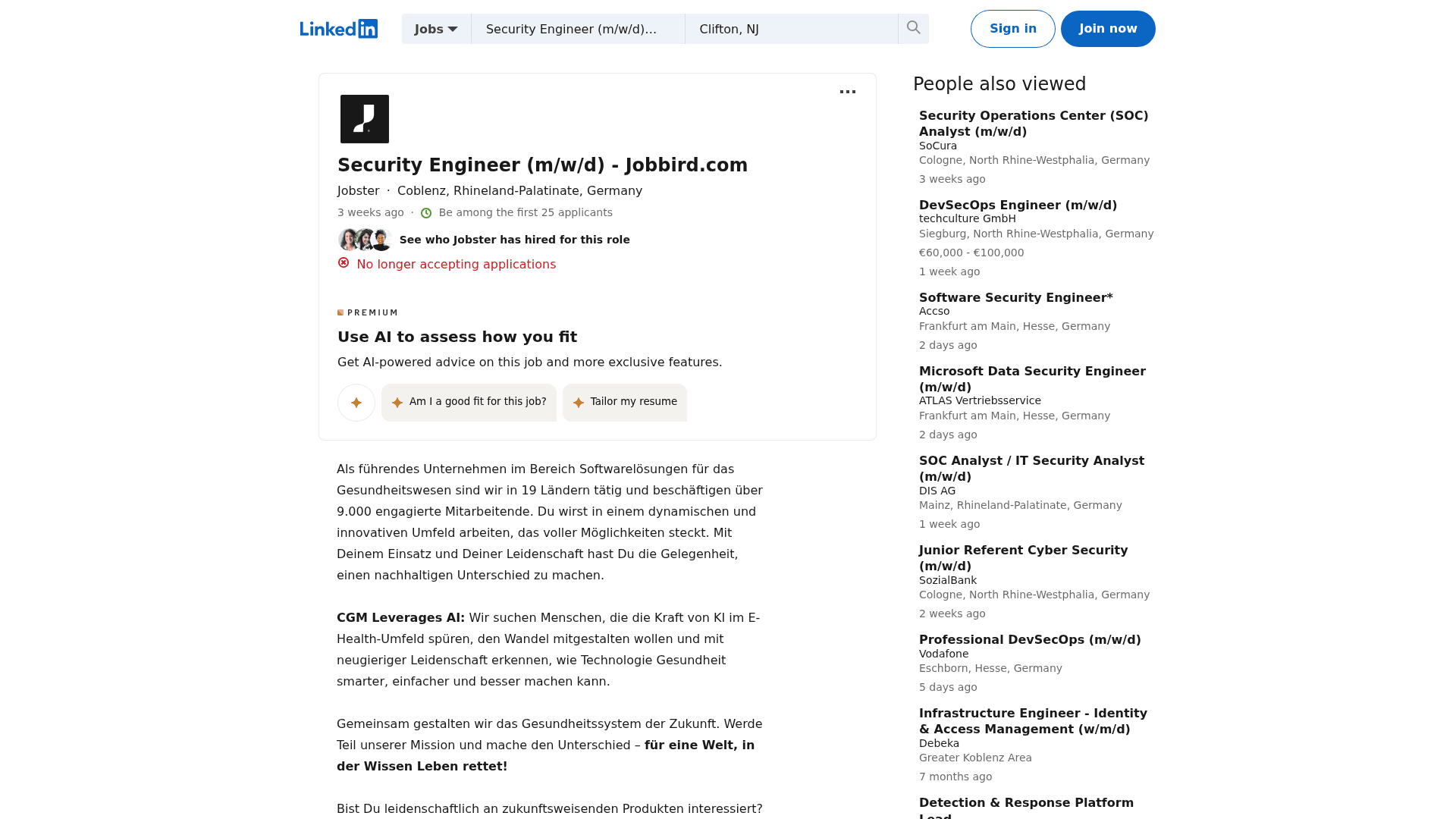Open Infrastructure Engineer - Identity & Access Management listing
The width and height of the screenshot is (1456, 819).
coord(1033,721)
